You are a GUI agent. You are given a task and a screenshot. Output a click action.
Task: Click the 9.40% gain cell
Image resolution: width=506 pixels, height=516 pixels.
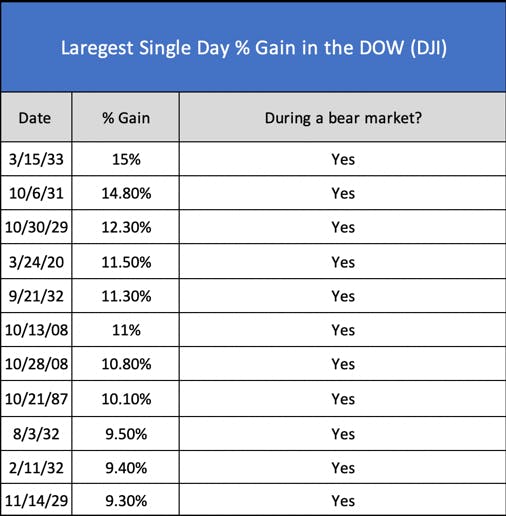(126, 468)
